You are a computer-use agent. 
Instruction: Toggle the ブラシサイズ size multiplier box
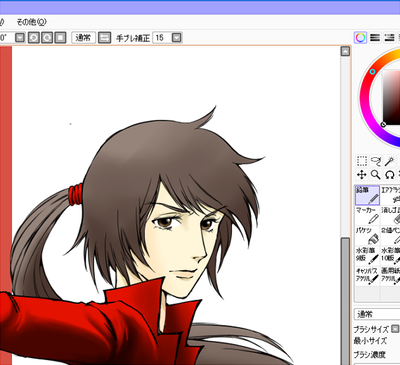(x=395, y=328)
